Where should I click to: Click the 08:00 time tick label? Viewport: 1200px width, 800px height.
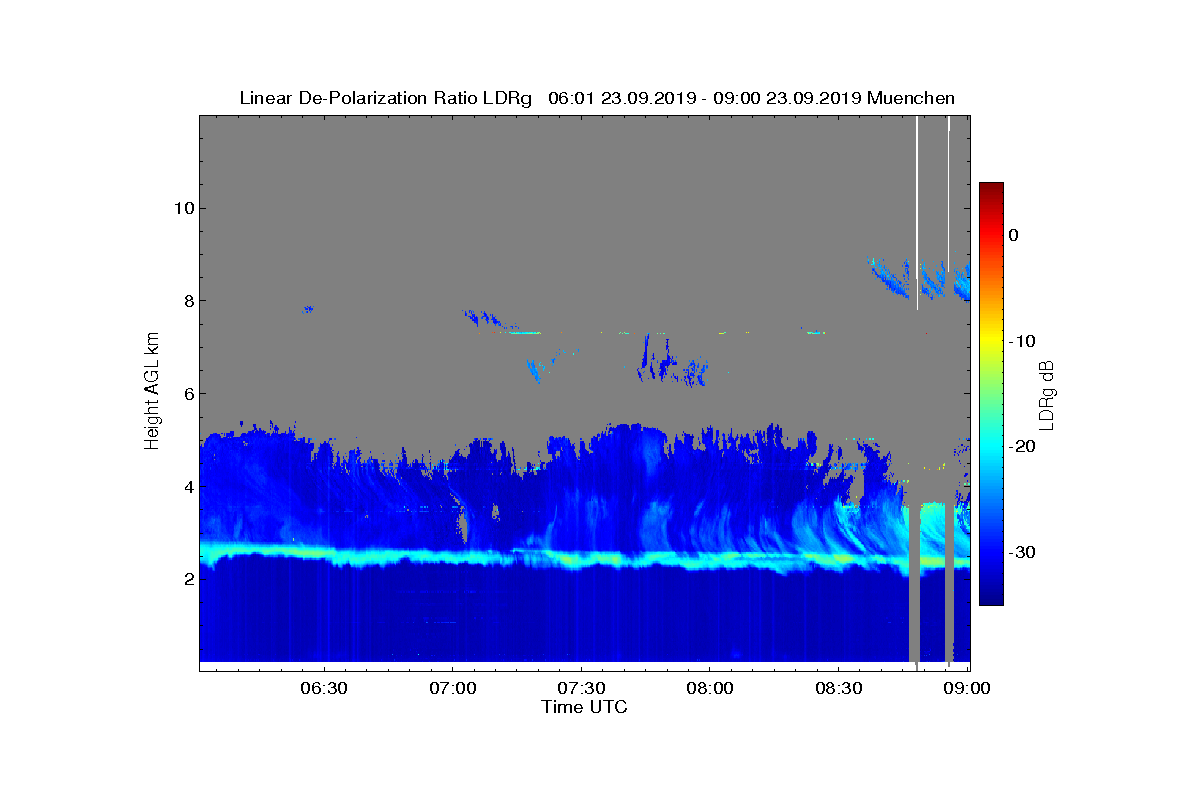[709, 689]
